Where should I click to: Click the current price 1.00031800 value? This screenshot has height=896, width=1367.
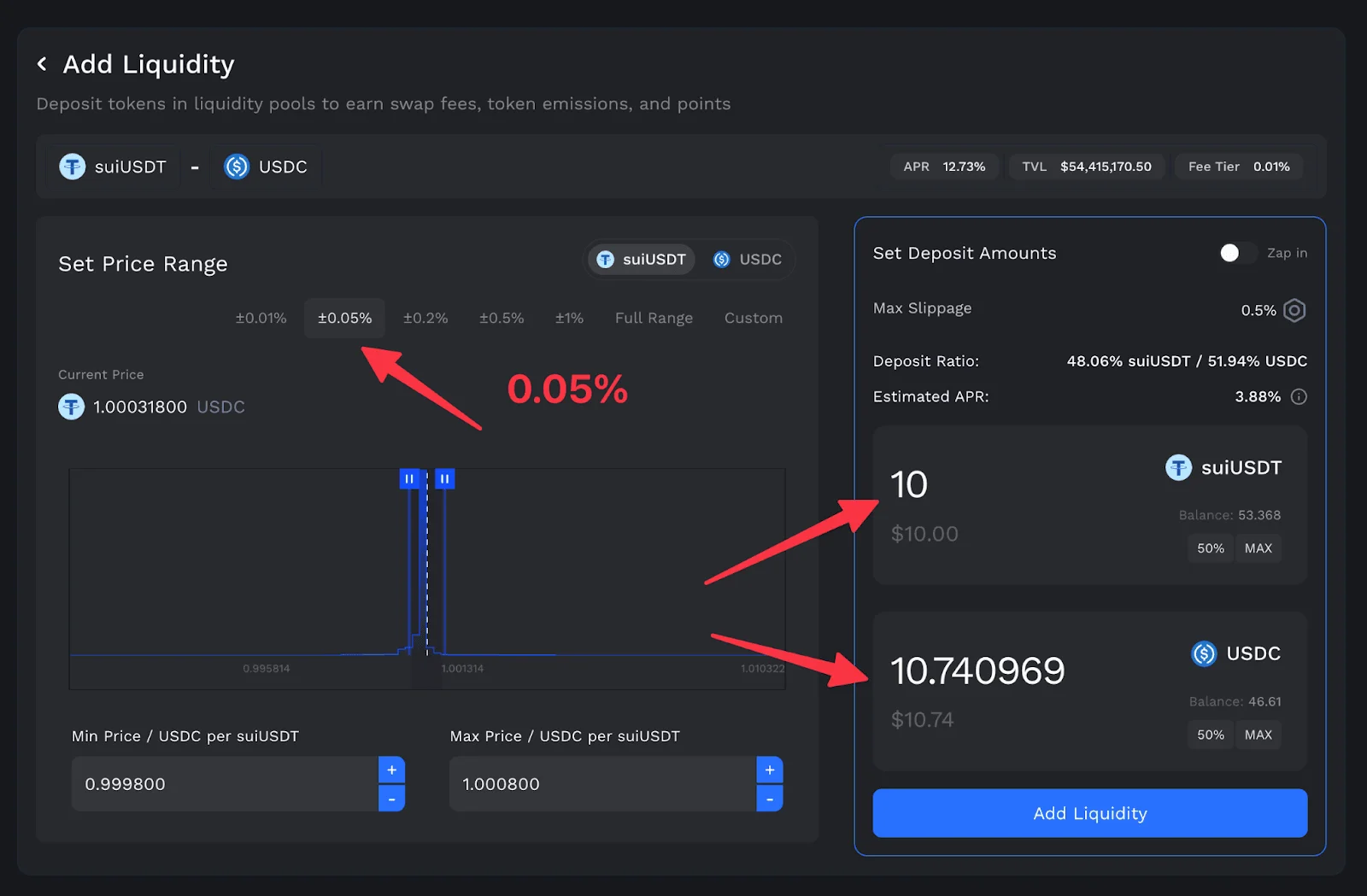coord(140,407)
